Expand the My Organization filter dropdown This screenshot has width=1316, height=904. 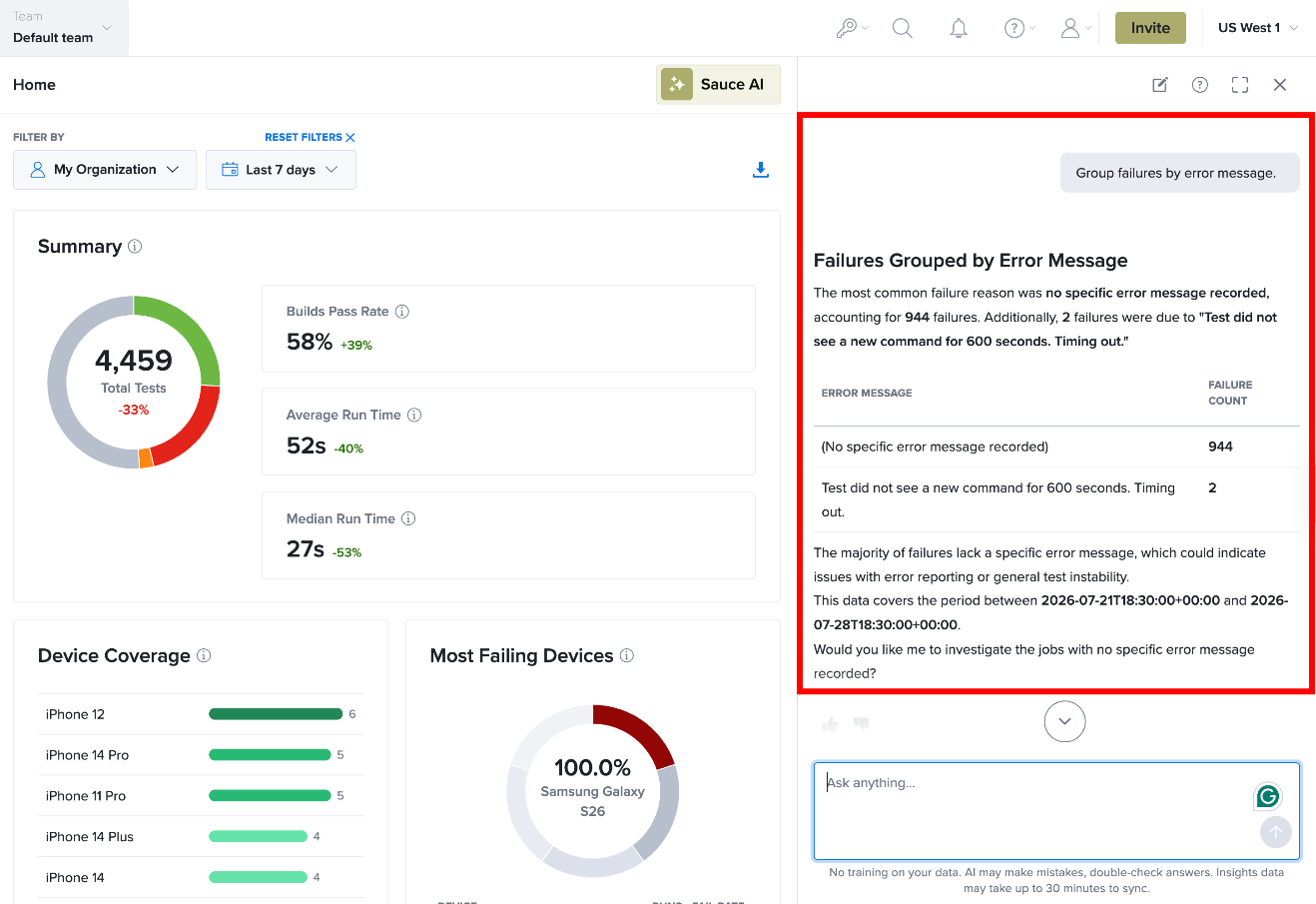coord(105,170)
